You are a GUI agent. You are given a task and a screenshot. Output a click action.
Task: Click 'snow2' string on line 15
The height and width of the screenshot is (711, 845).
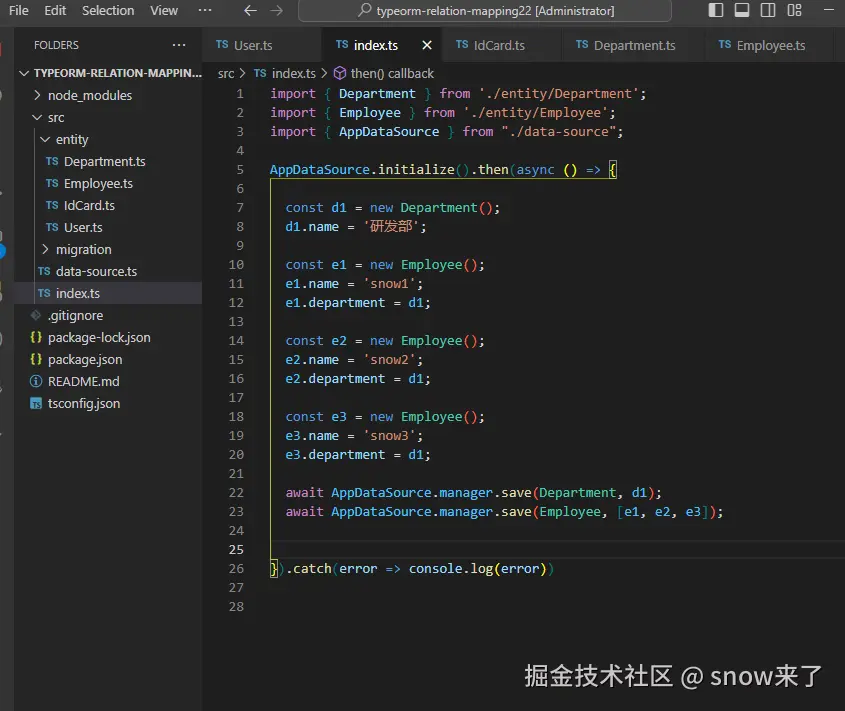(389, 360)
